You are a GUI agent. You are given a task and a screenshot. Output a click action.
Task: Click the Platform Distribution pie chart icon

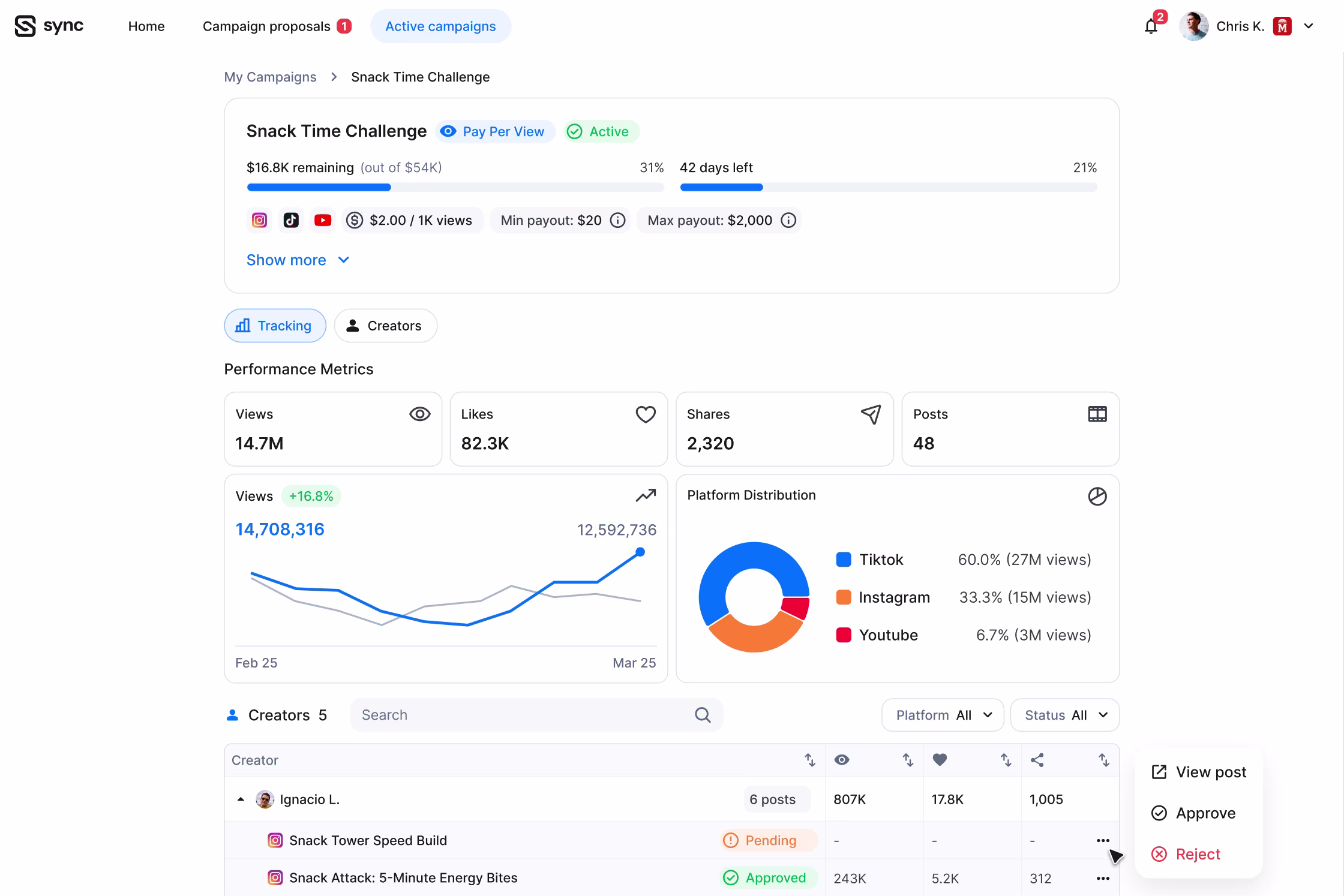pyautogui.click(x=1097, y=496)
